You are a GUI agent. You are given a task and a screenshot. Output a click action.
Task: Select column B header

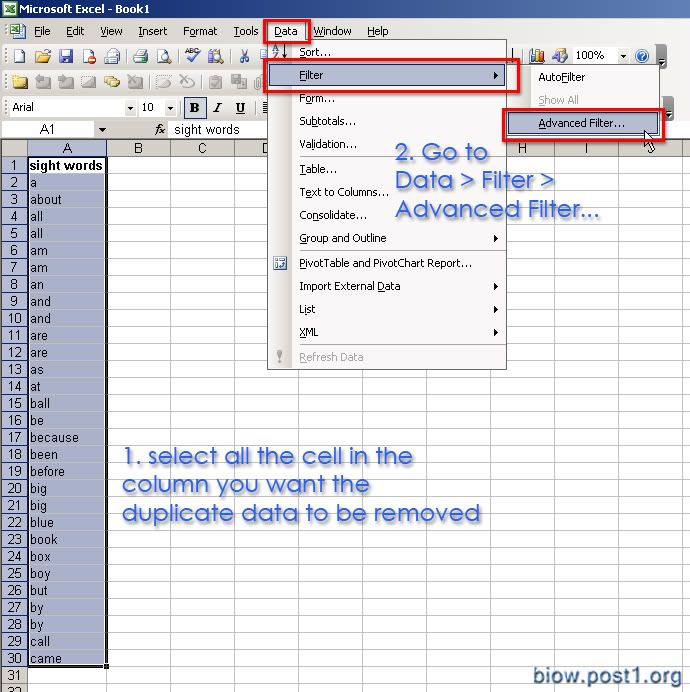click(138, 148)
